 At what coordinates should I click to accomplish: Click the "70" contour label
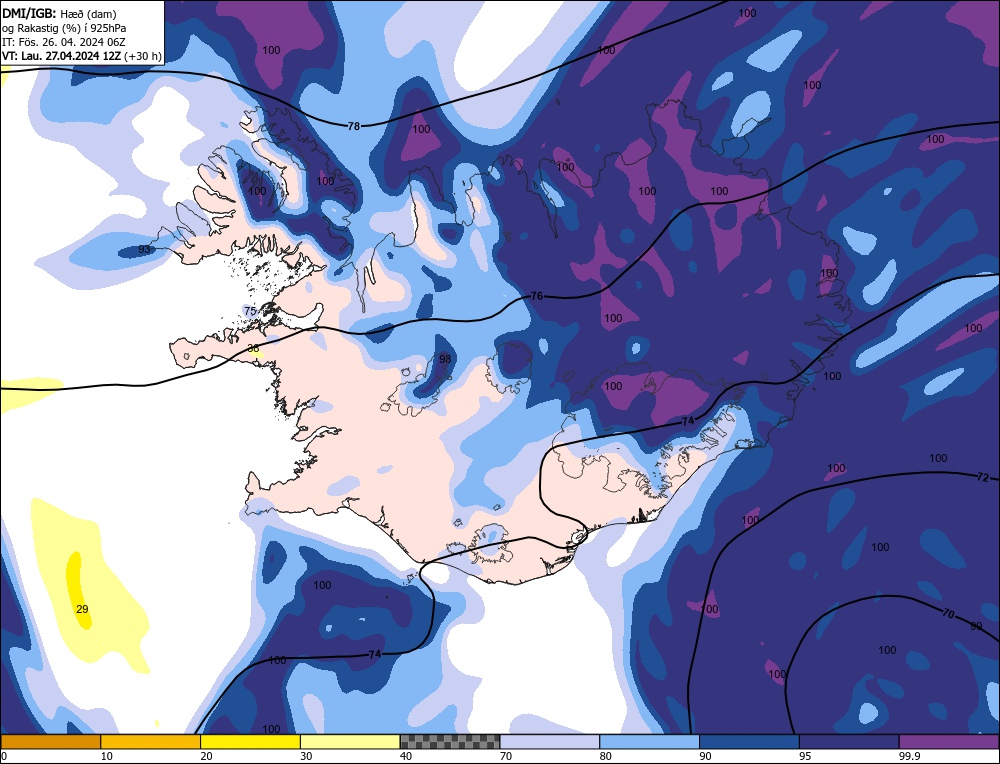click(x=948, y=613)
